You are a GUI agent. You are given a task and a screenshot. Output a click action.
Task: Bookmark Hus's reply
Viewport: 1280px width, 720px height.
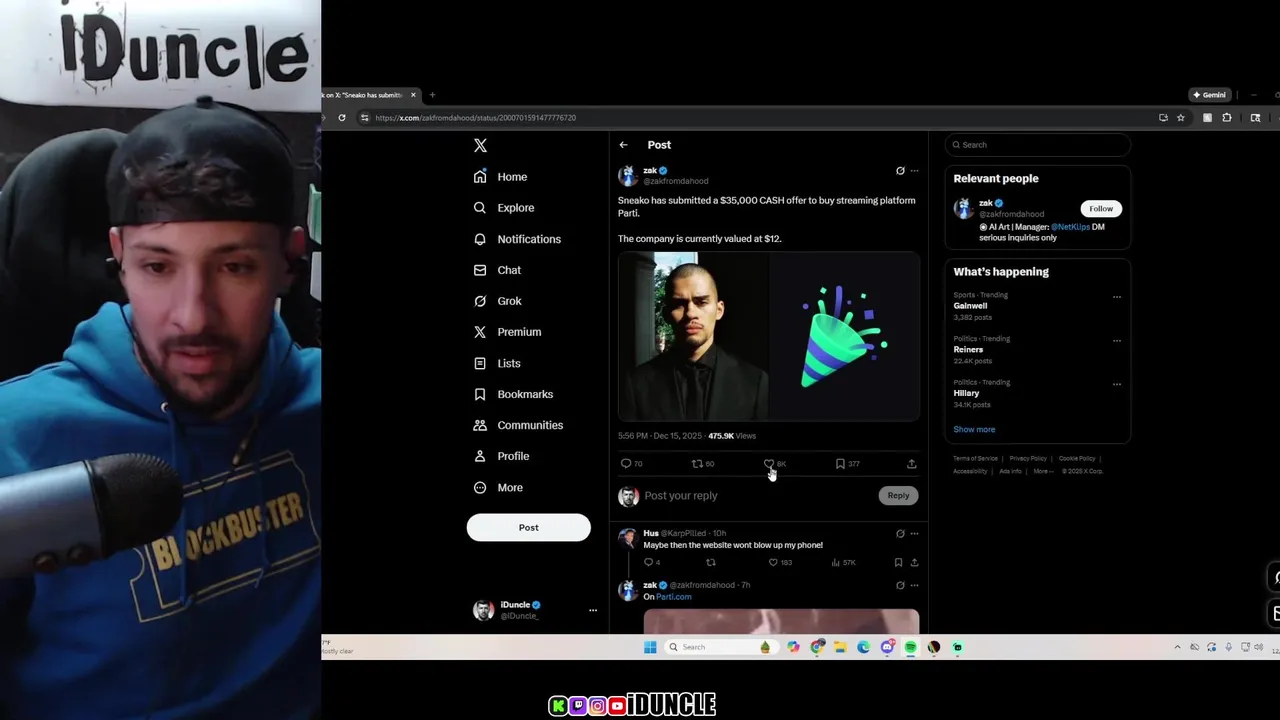[x=898, y=562]
